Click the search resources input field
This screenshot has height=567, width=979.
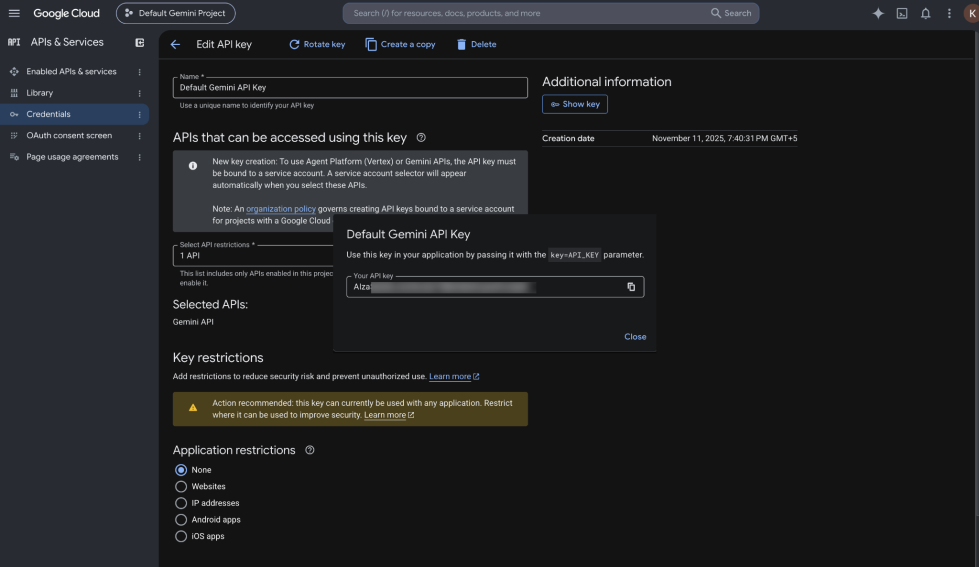[x=524, y=13]
